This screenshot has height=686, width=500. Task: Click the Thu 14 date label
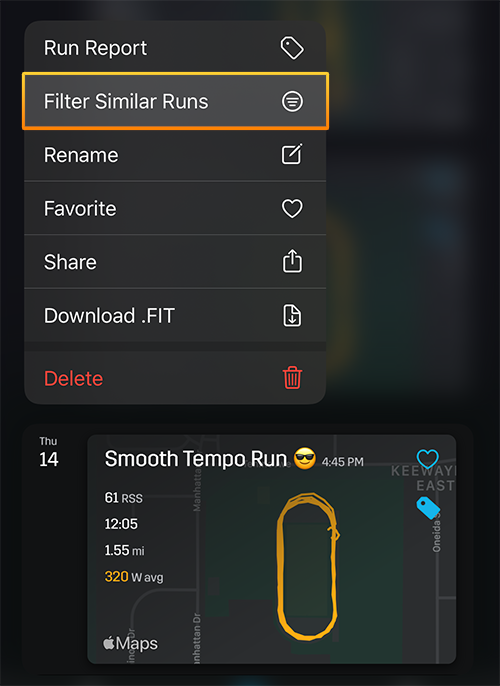[49, 452]
